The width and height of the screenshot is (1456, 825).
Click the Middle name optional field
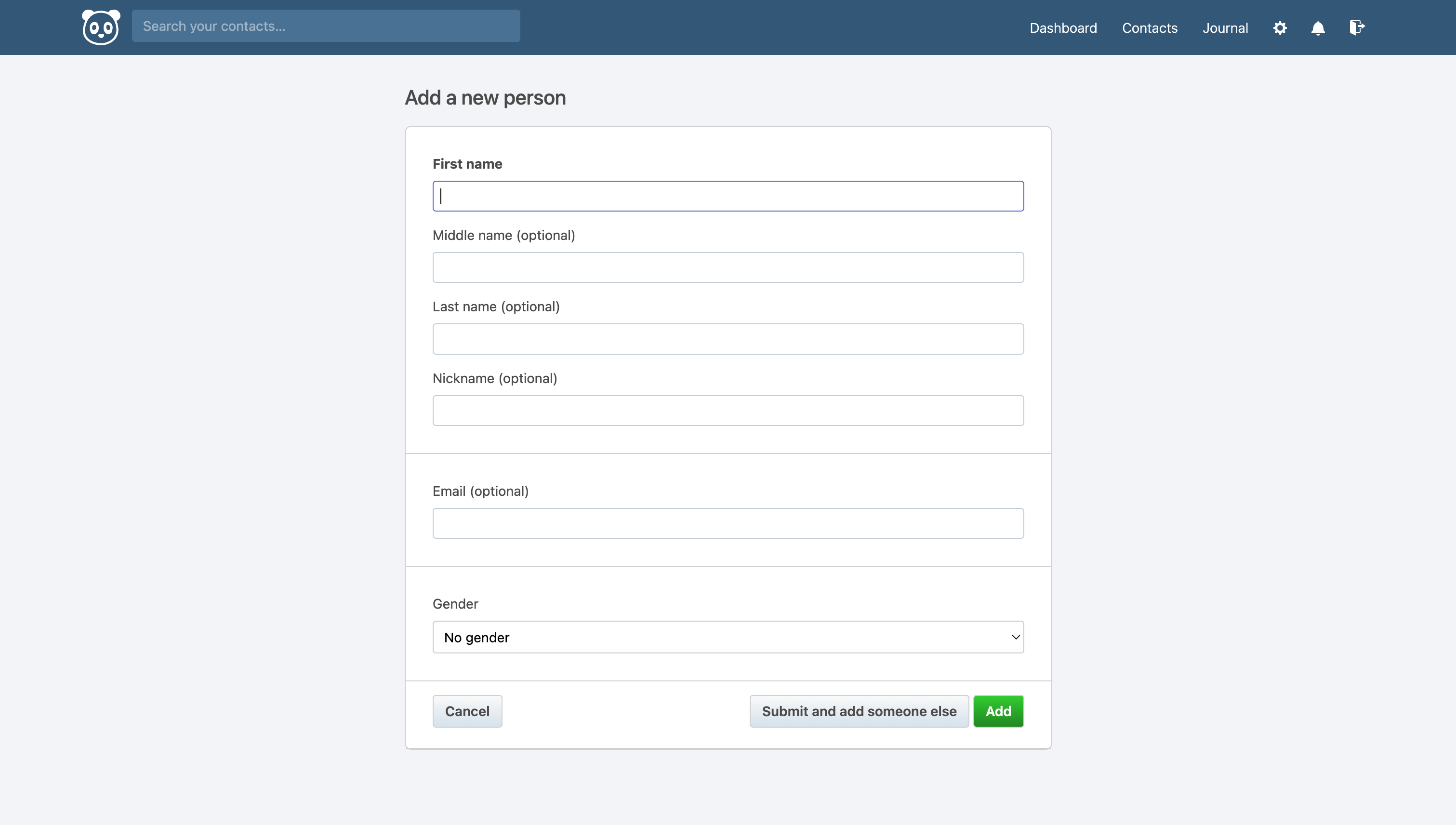(728, 267)
